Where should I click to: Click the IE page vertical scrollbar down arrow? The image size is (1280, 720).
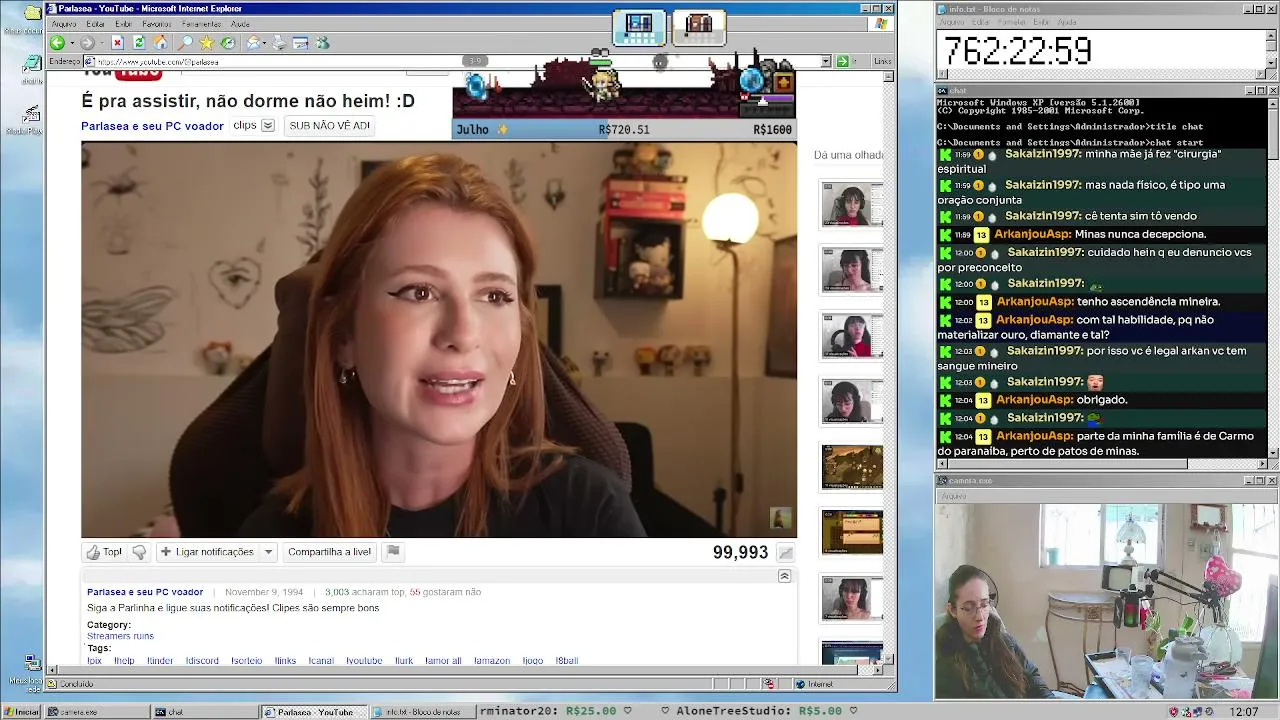[x=889, y=659]
